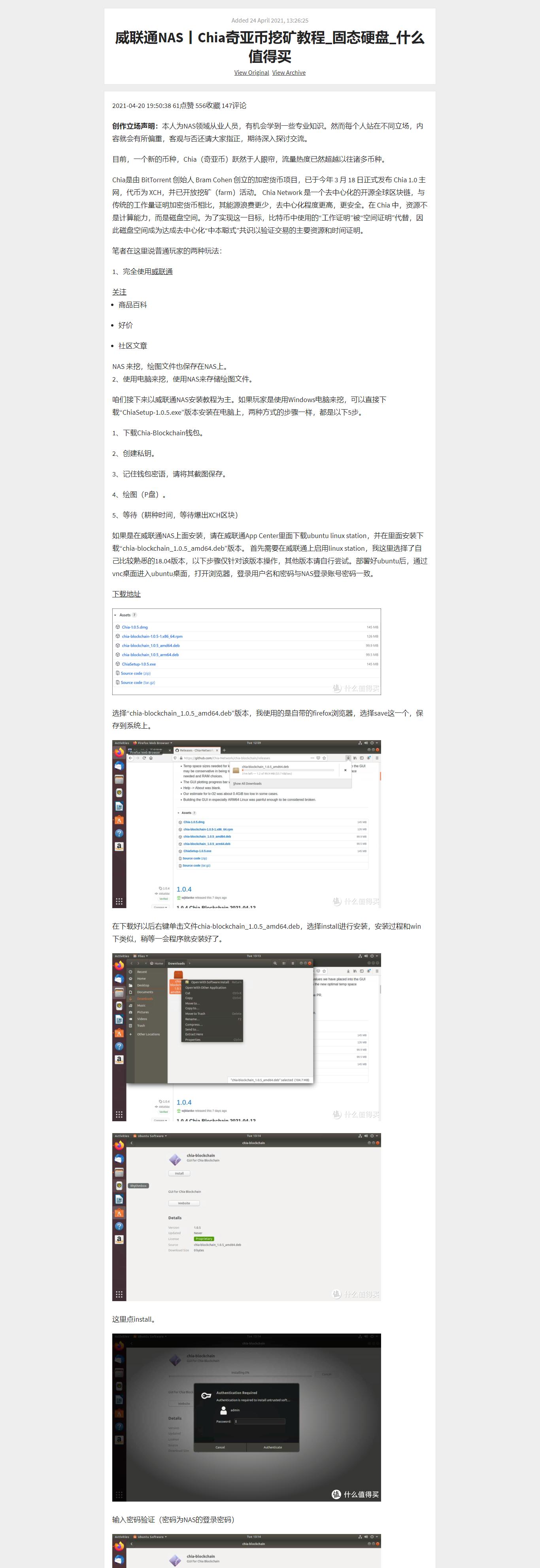Click the system tray power icon in the last partial screenshot
This screenshot has height=1568, width=540.
pos(373,1537)
